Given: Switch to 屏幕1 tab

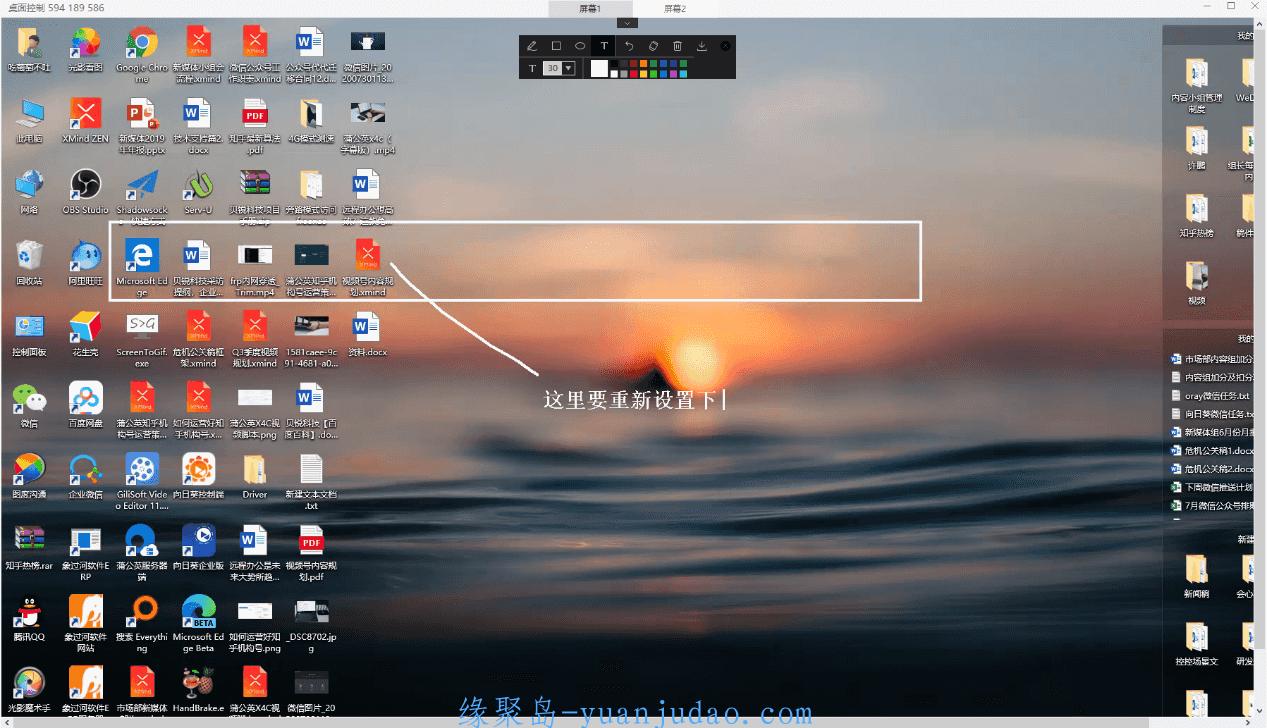Looking at the screenshot, I should tap(590, 8).
